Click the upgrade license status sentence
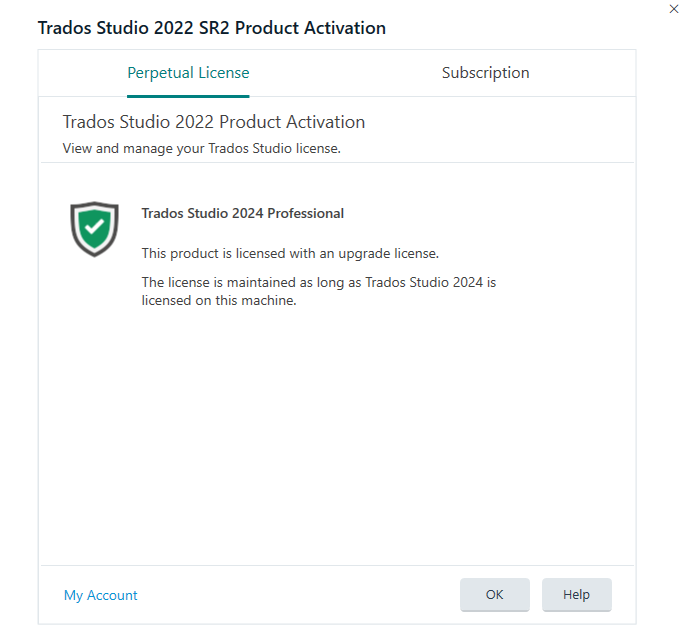 tap(290, 253)
